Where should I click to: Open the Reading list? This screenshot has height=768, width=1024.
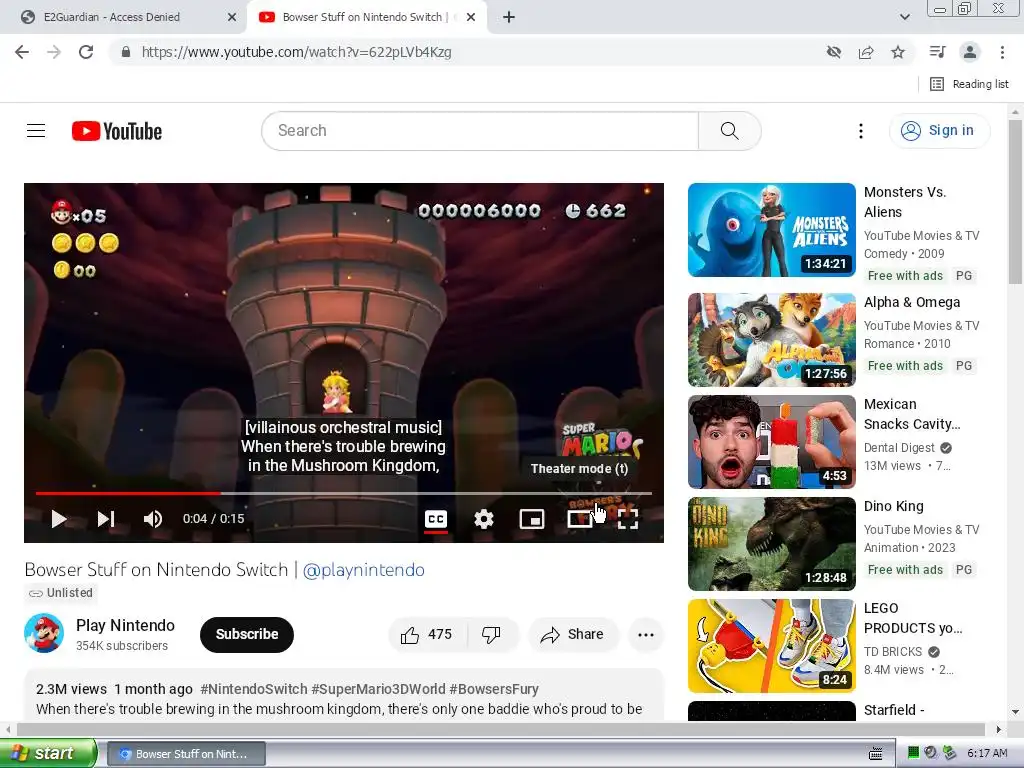point(970,84)
